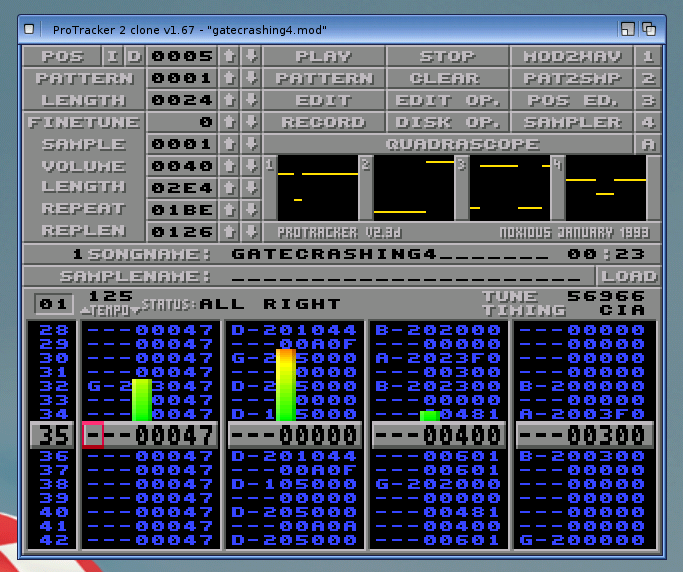The height and width of the screenshot is (572, 683).
Task: Toggle EDIT mode on
Action: pyautogui.click(x=324, y=100)
